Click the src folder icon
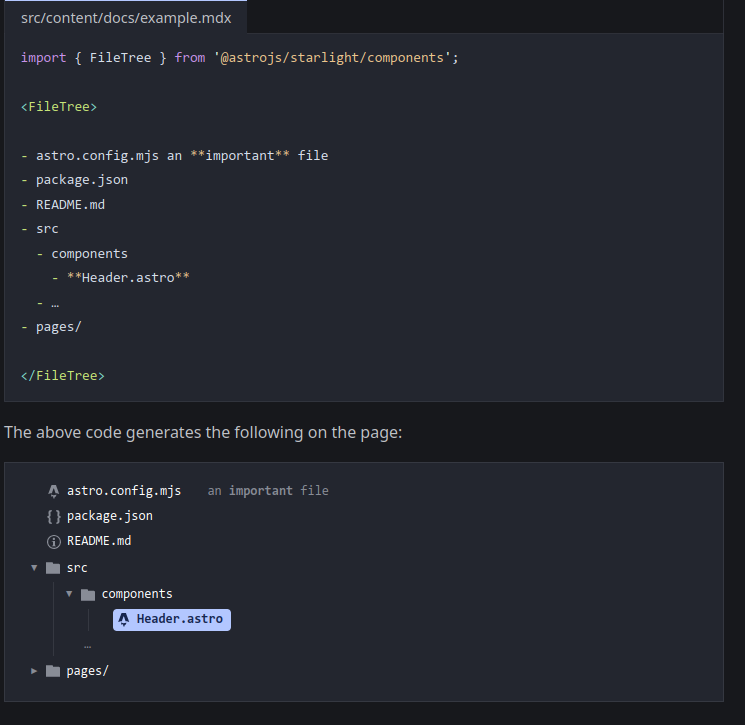The height and width of the screenshot is (725, 745). (54, 568)
